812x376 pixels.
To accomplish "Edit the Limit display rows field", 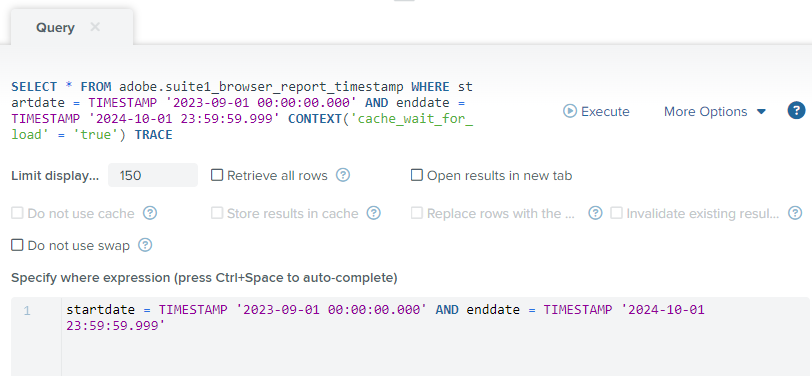I will tap(153, 176).
